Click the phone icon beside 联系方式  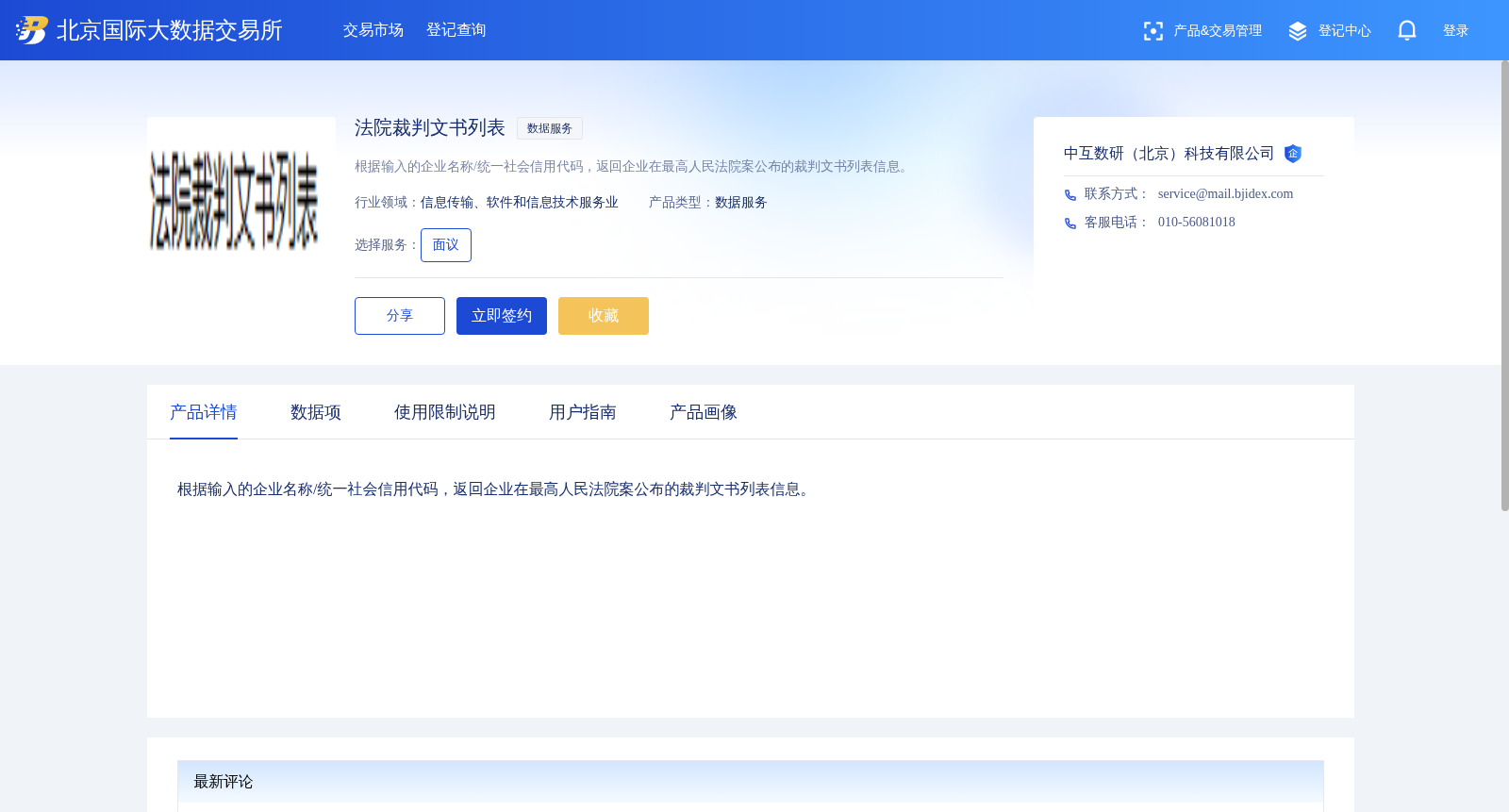1070,195
